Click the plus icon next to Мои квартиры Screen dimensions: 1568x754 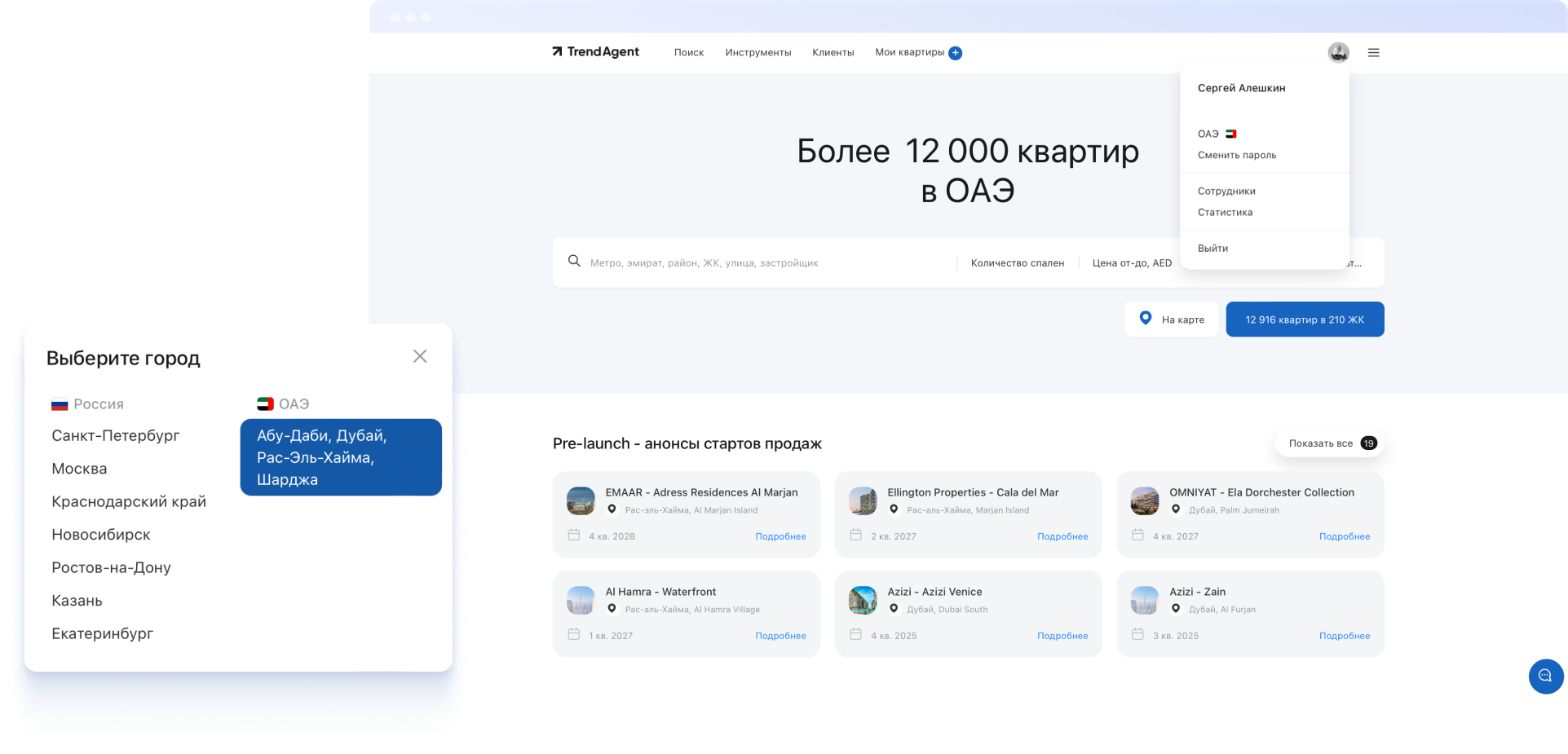[955, 52]
